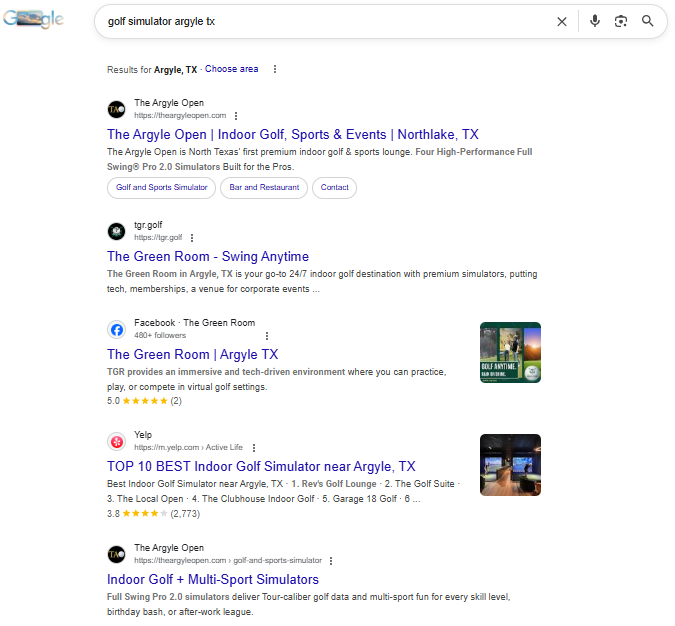Click the Choose area link

231,69
